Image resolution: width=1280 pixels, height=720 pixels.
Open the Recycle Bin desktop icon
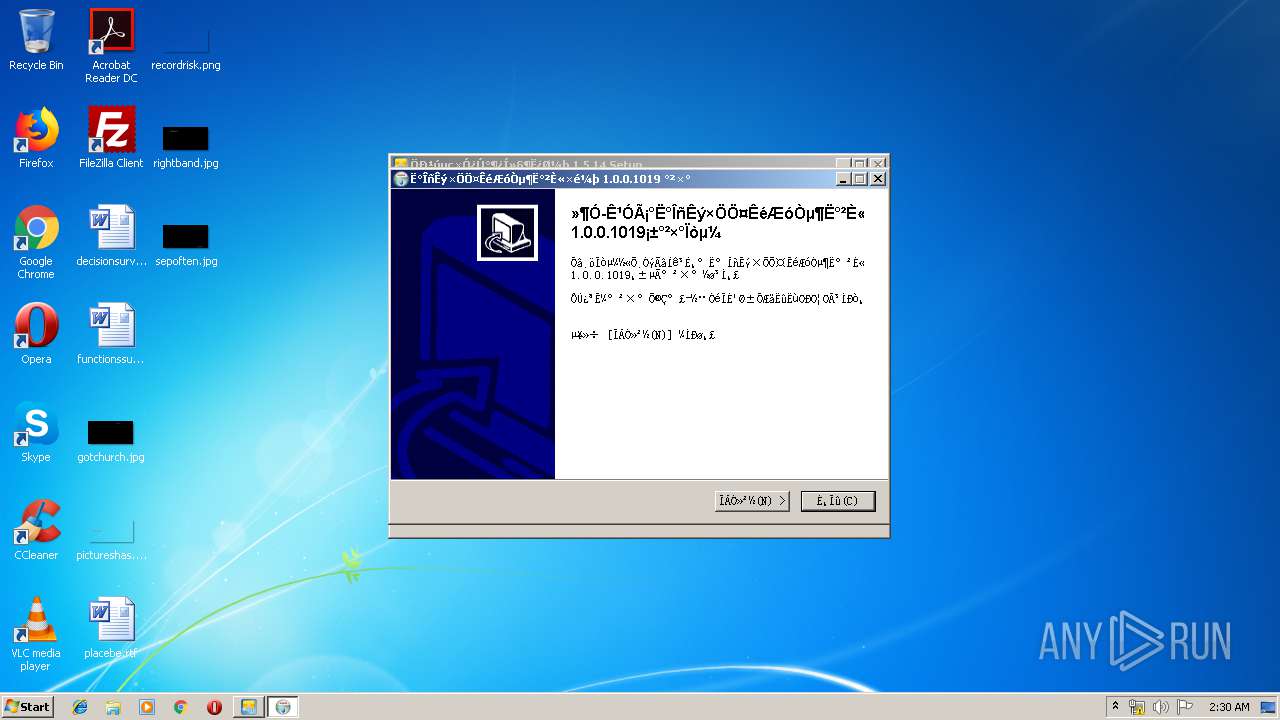(x=36, y=41)
